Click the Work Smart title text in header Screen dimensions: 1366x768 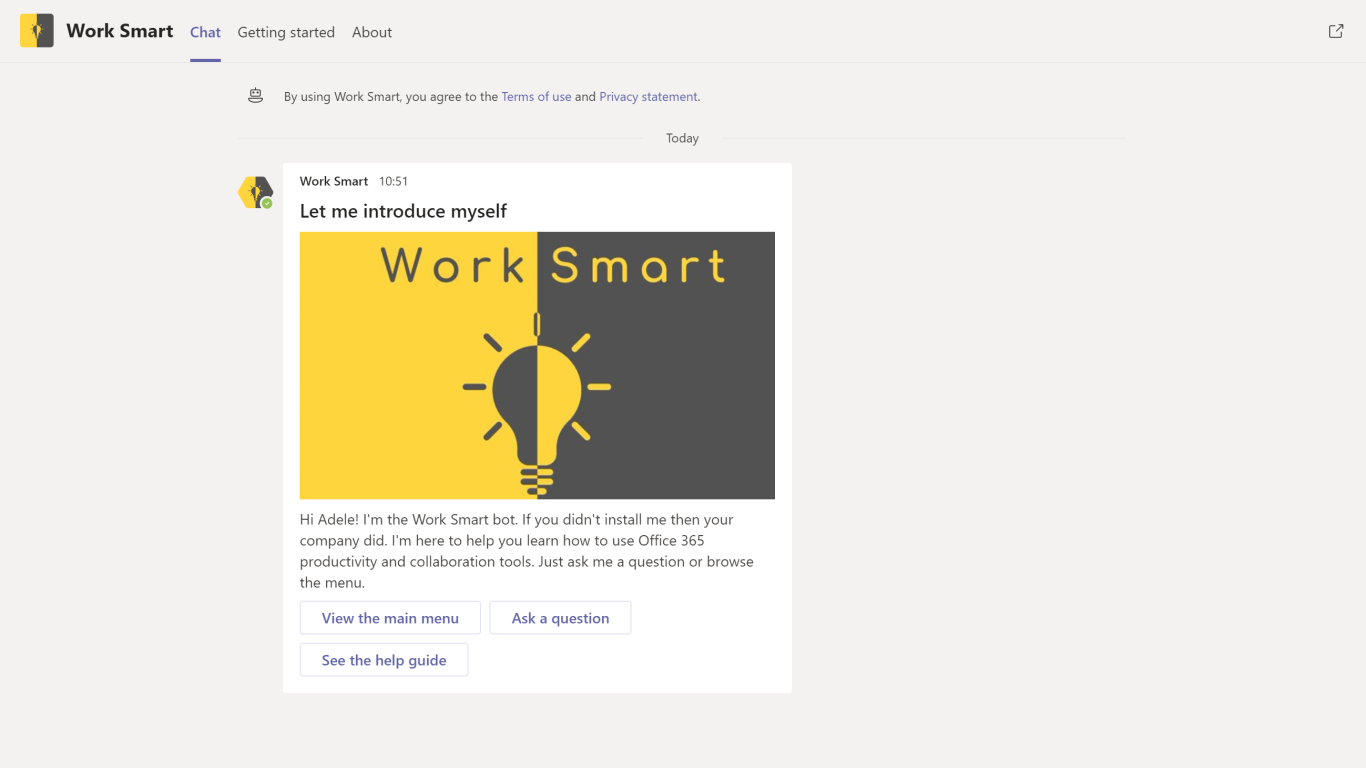(x=120, y=31)
